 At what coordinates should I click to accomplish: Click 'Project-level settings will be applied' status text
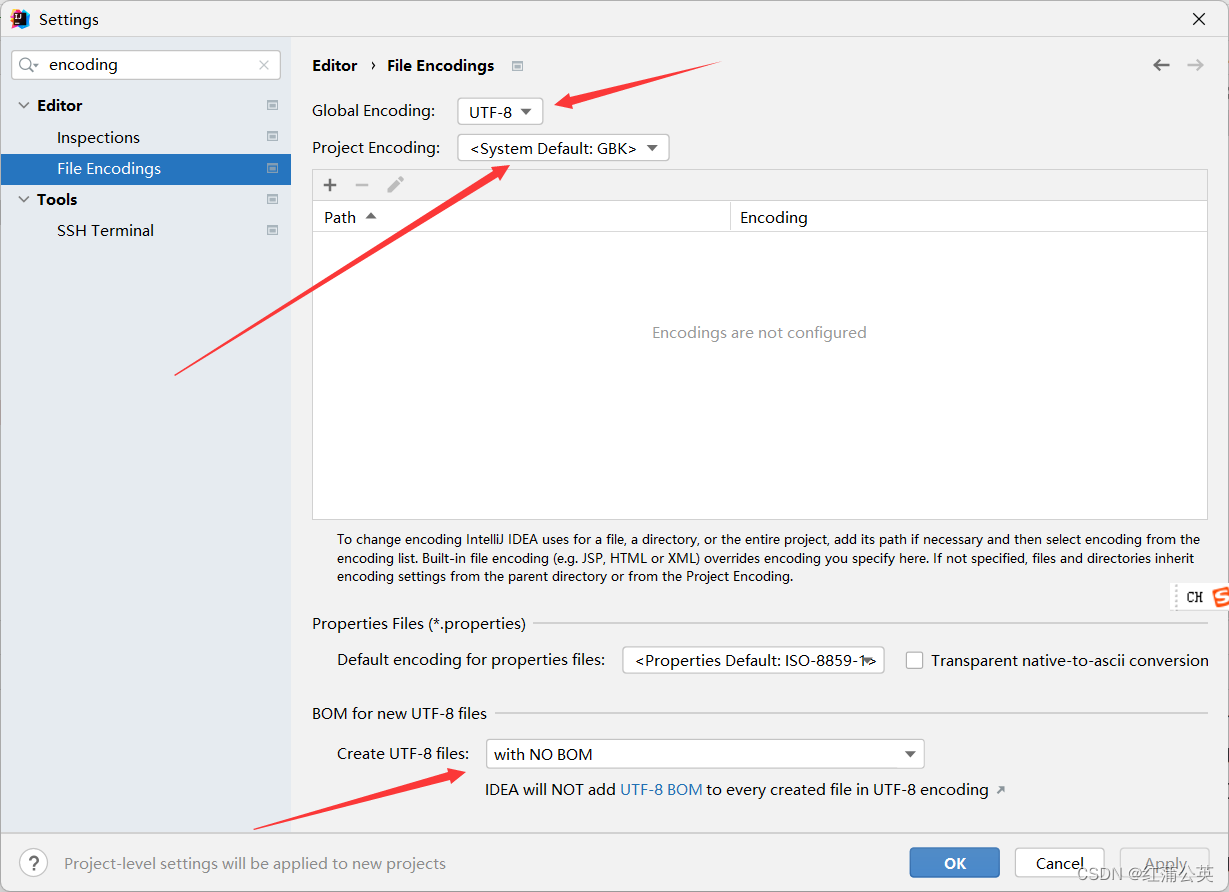255,864
